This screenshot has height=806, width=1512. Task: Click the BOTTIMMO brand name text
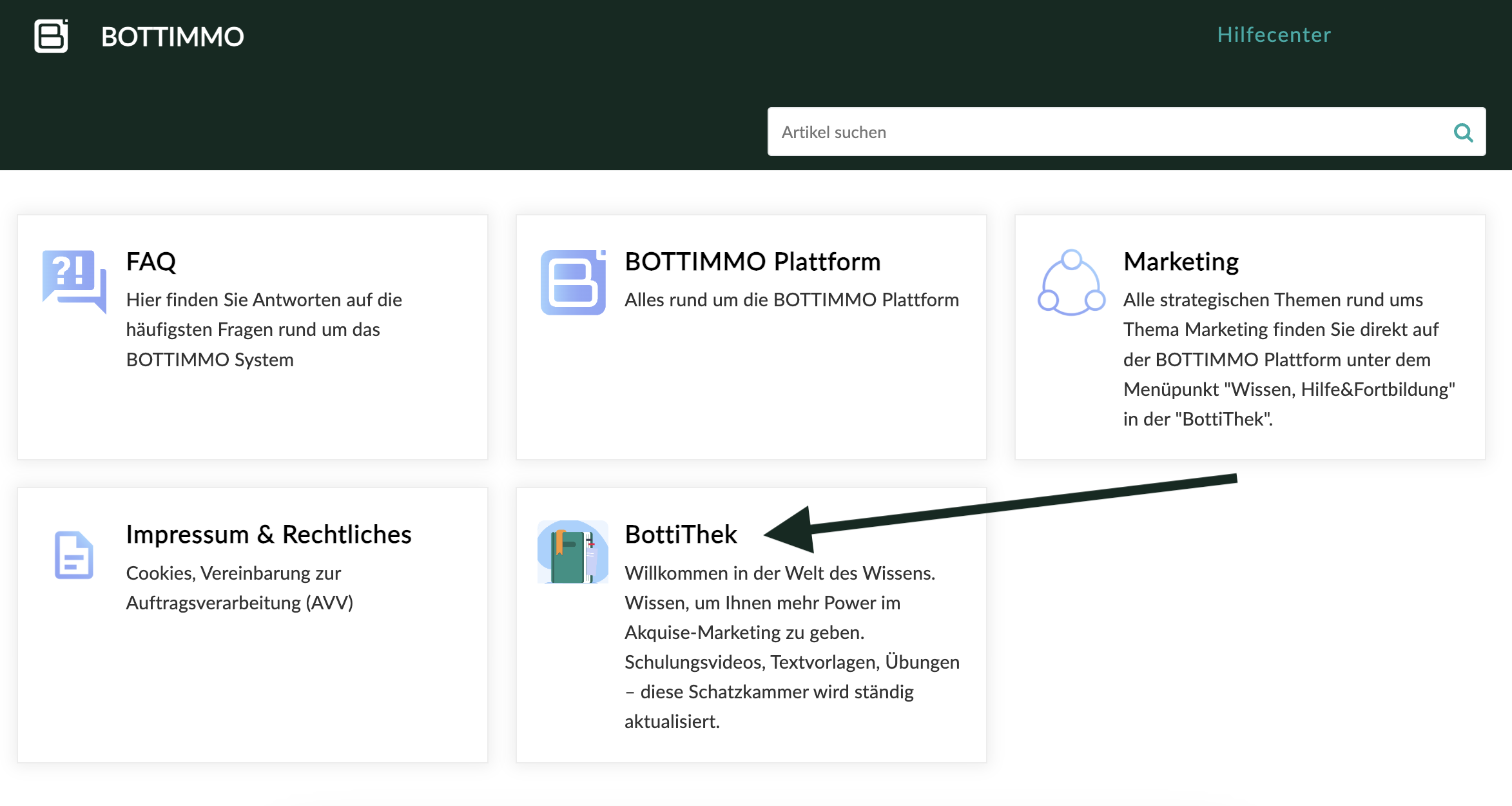tap(173, 37)
